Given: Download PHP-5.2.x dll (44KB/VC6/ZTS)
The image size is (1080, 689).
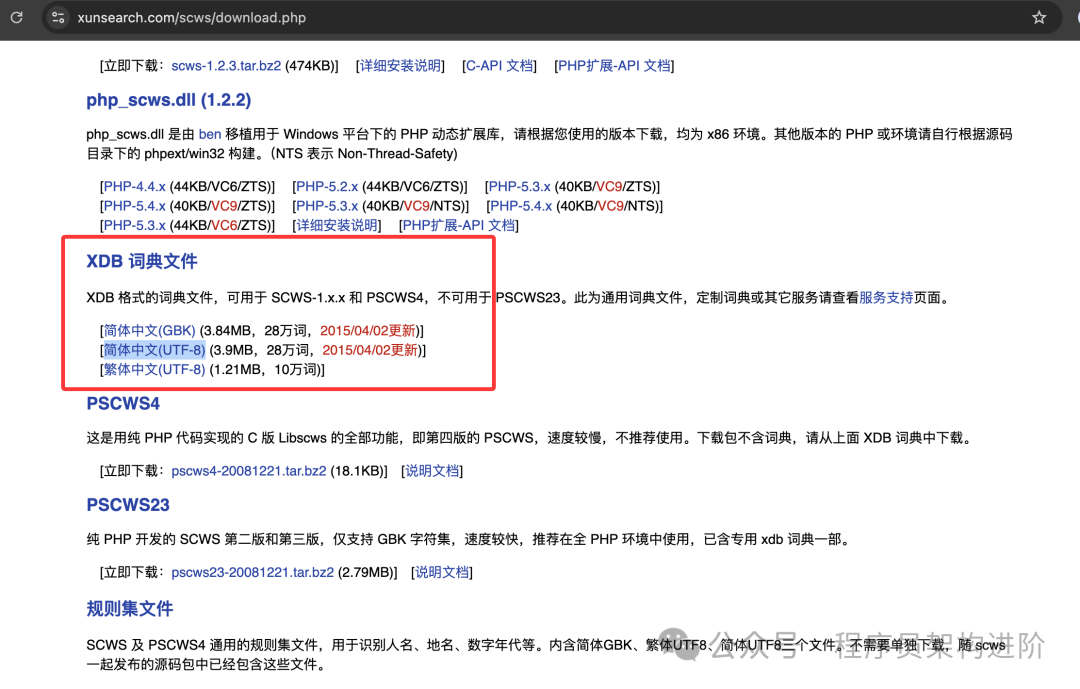Looking at the screenshot, I should (327, 187).
